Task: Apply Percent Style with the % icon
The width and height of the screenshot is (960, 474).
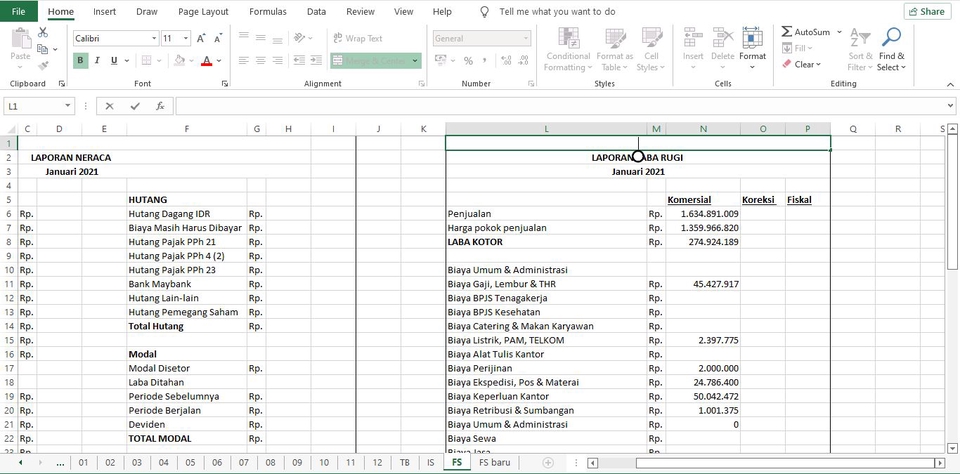Action: tap(468, 61)
